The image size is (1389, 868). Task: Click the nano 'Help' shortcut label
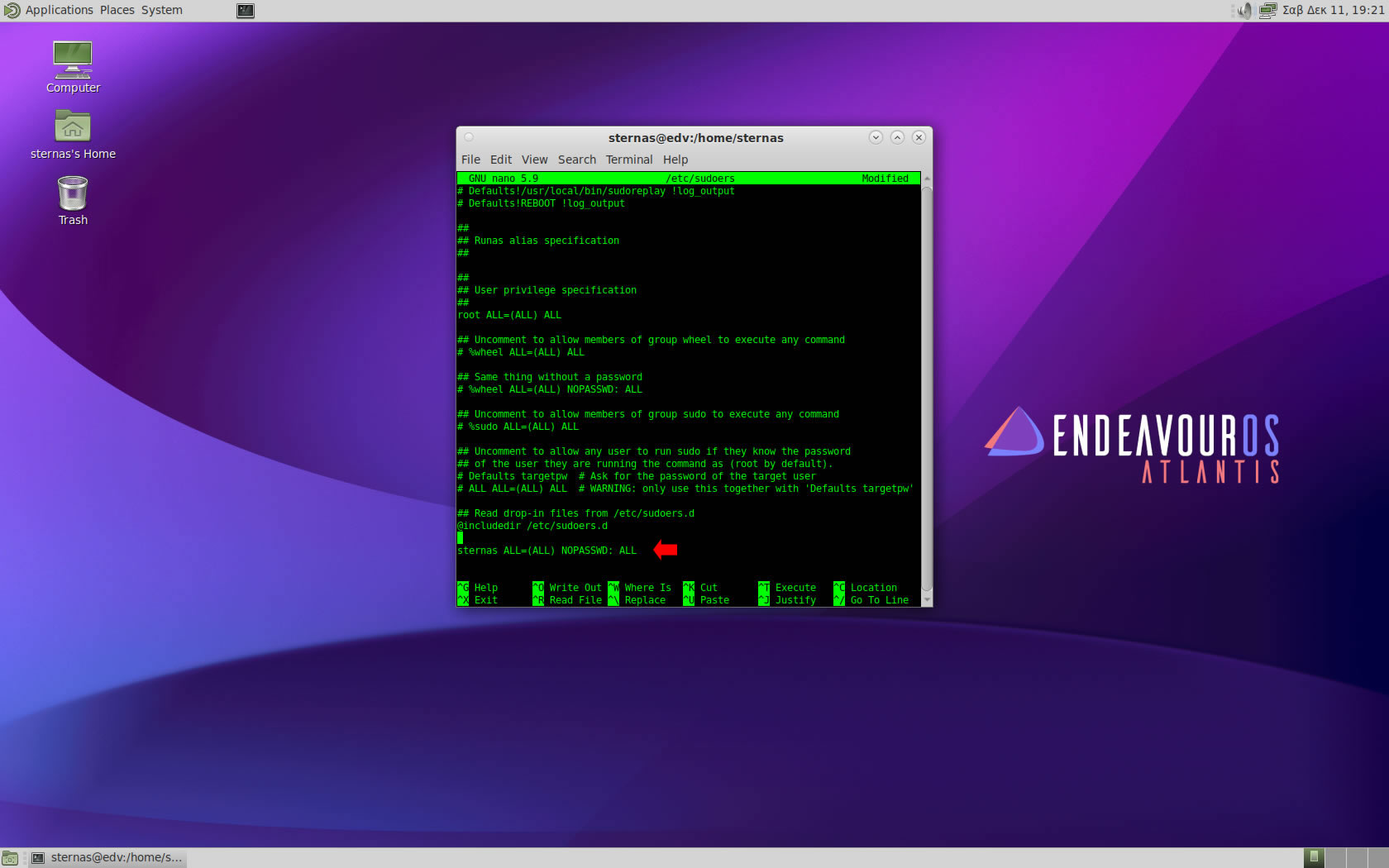pyautogui.click(x=486, y=588)
